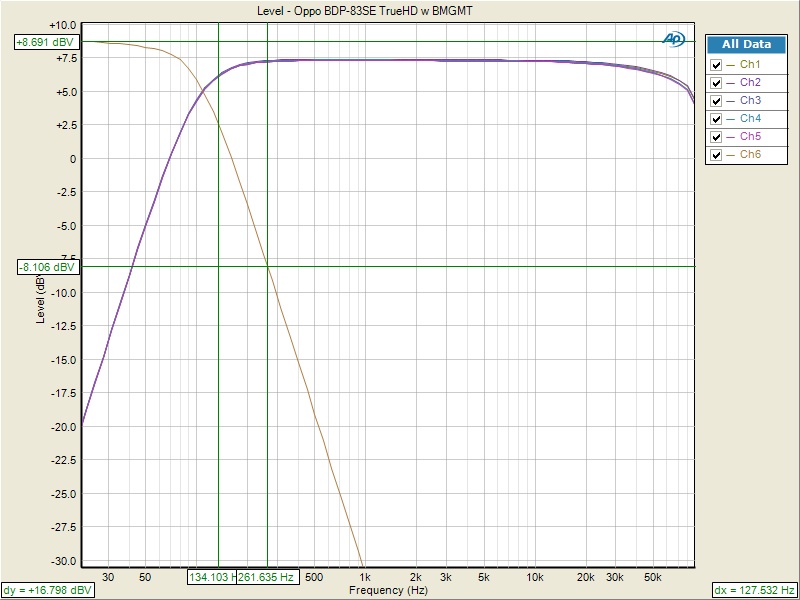
Task: Uncheck the Ch2 trace checkbox
Action: 715,83
